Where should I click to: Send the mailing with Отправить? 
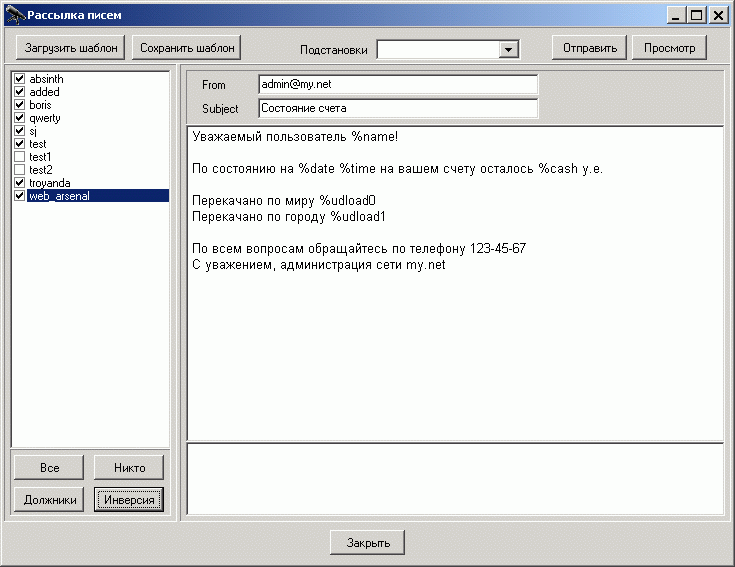[x=589, y=47]
